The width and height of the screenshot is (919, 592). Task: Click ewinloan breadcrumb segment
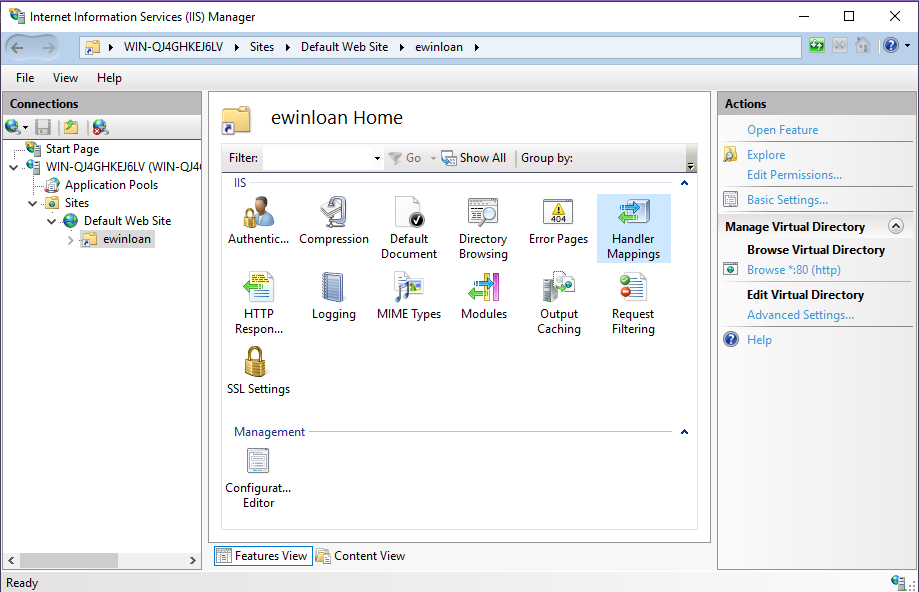(439, 47)
